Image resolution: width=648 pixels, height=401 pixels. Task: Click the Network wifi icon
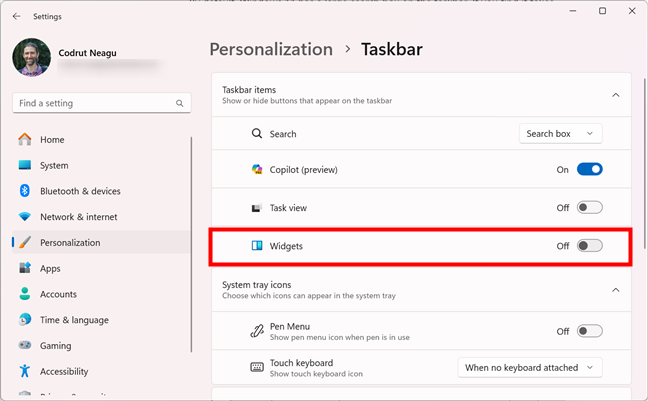(25, 216)
